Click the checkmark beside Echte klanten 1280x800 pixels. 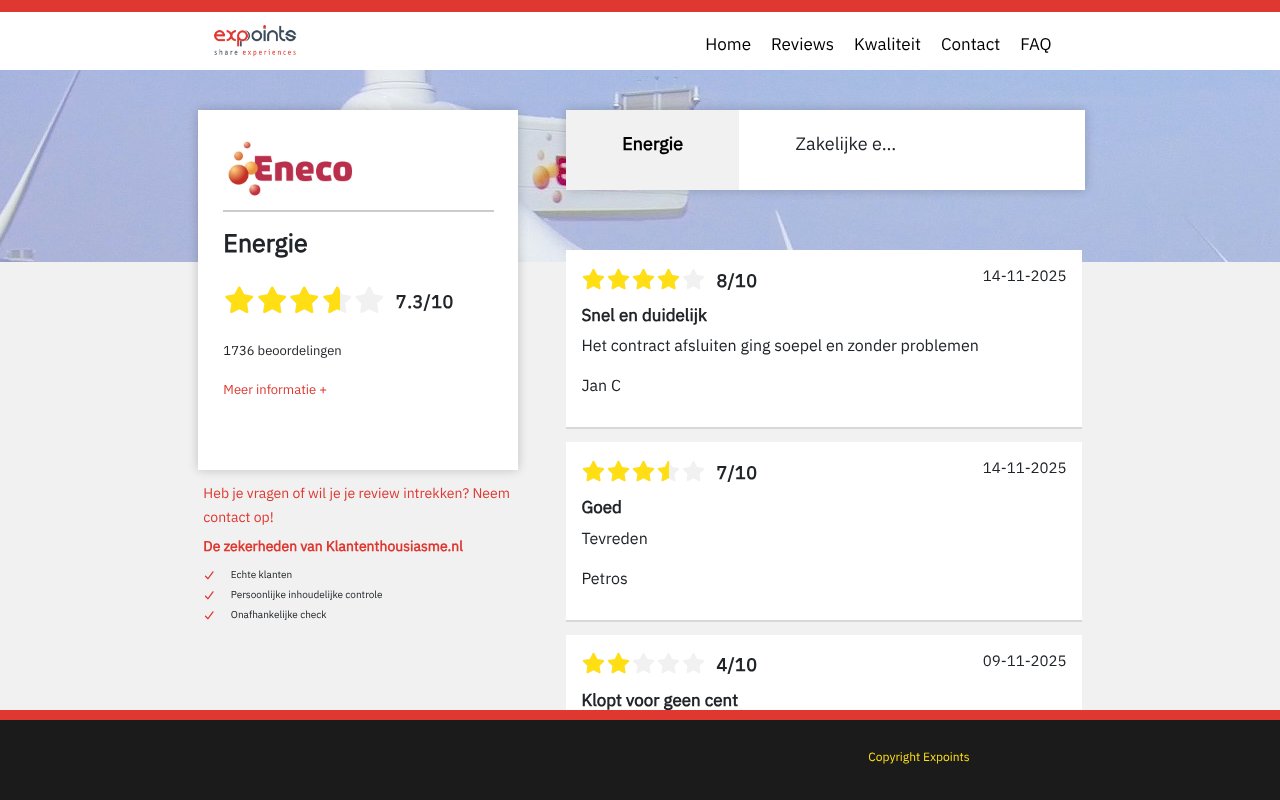pos(209,575)
